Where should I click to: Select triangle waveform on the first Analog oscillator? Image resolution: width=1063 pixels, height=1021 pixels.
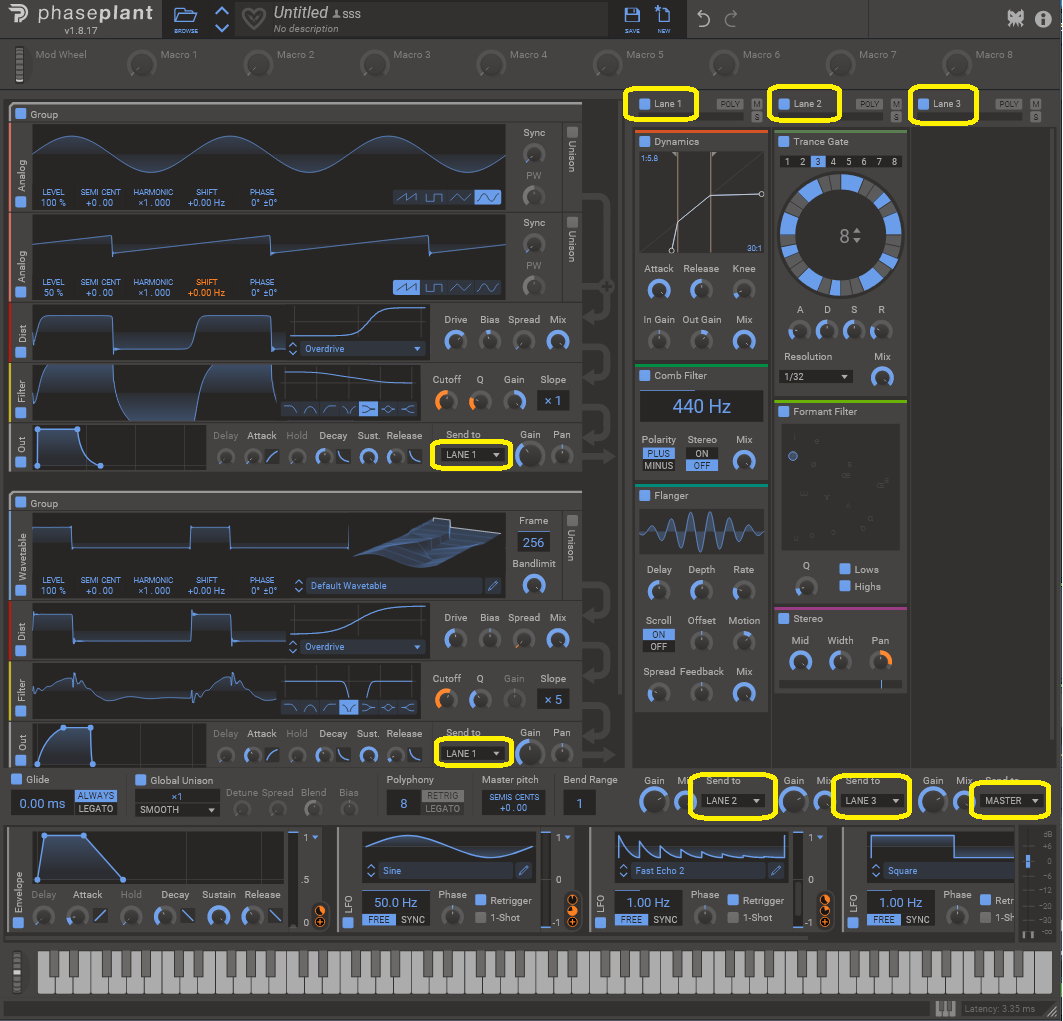461,197
